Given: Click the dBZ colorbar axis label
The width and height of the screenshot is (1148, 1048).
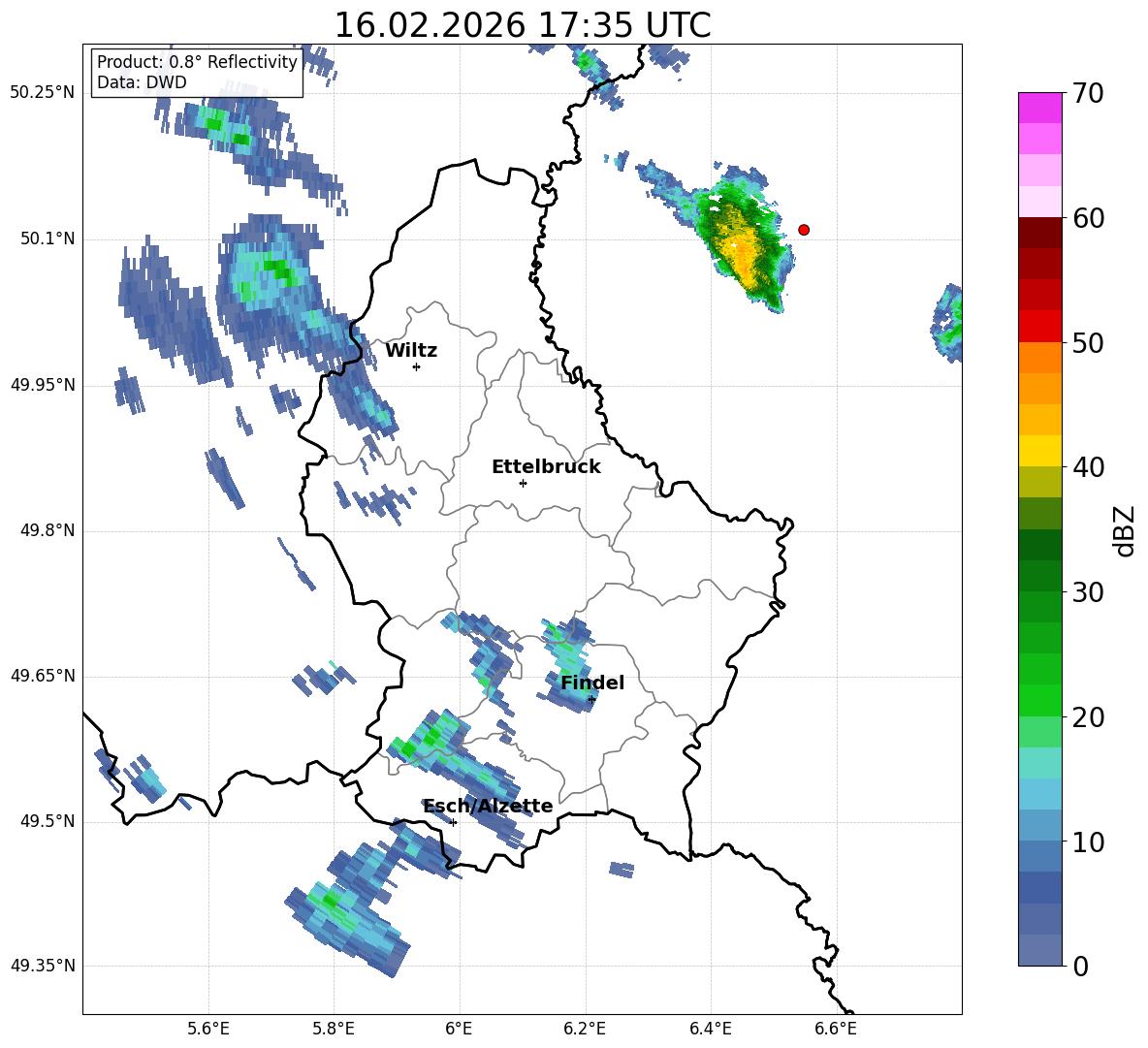Looking at the screenshot, I should 1126,530.
